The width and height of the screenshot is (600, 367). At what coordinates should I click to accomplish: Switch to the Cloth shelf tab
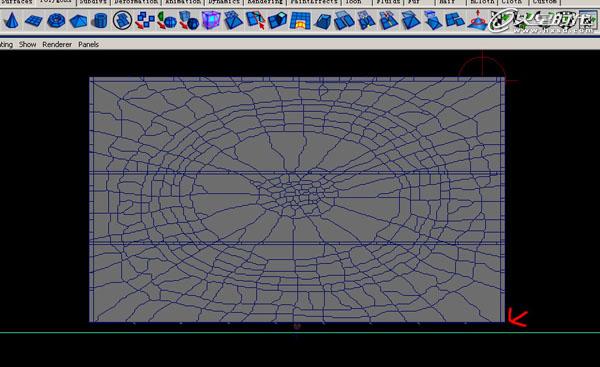click(x=512, y=2)
